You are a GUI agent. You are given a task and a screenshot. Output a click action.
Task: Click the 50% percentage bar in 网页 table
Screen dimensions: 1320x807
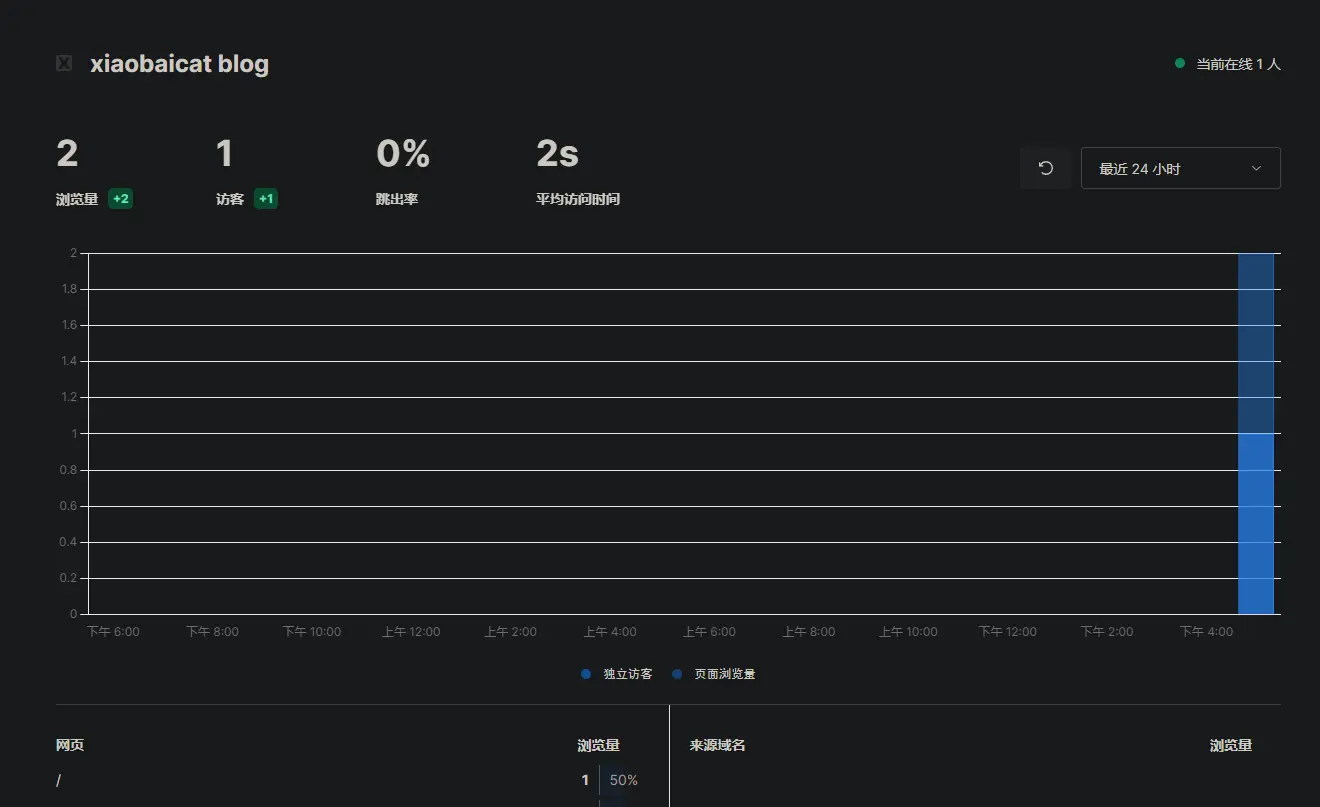pyautogui.click(x=623, y=780)
